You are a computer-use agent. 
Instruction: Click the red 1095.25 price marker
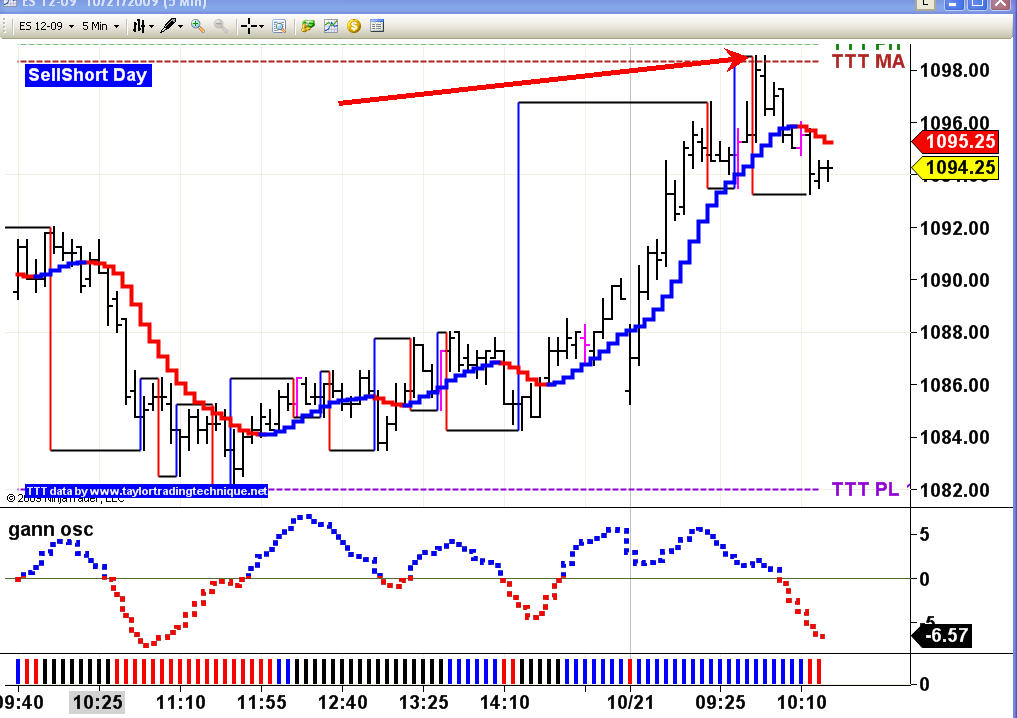pos(955,141)
